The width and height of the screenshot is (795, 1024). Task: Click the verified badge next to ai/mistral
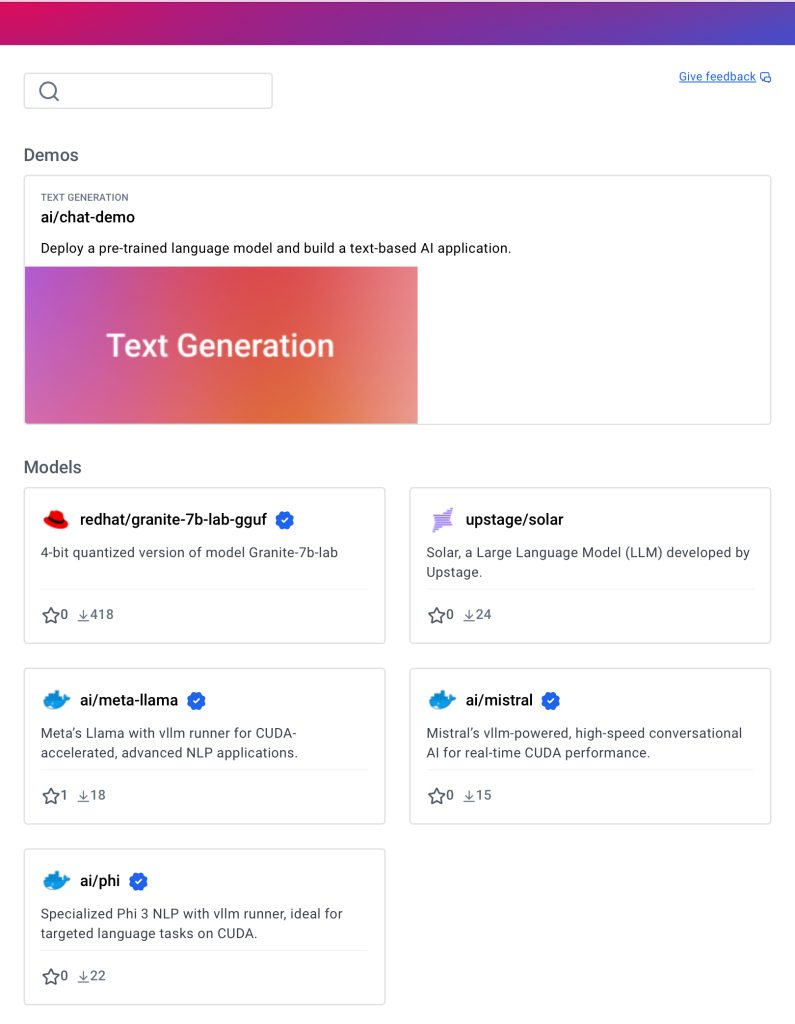coord(551,701)
